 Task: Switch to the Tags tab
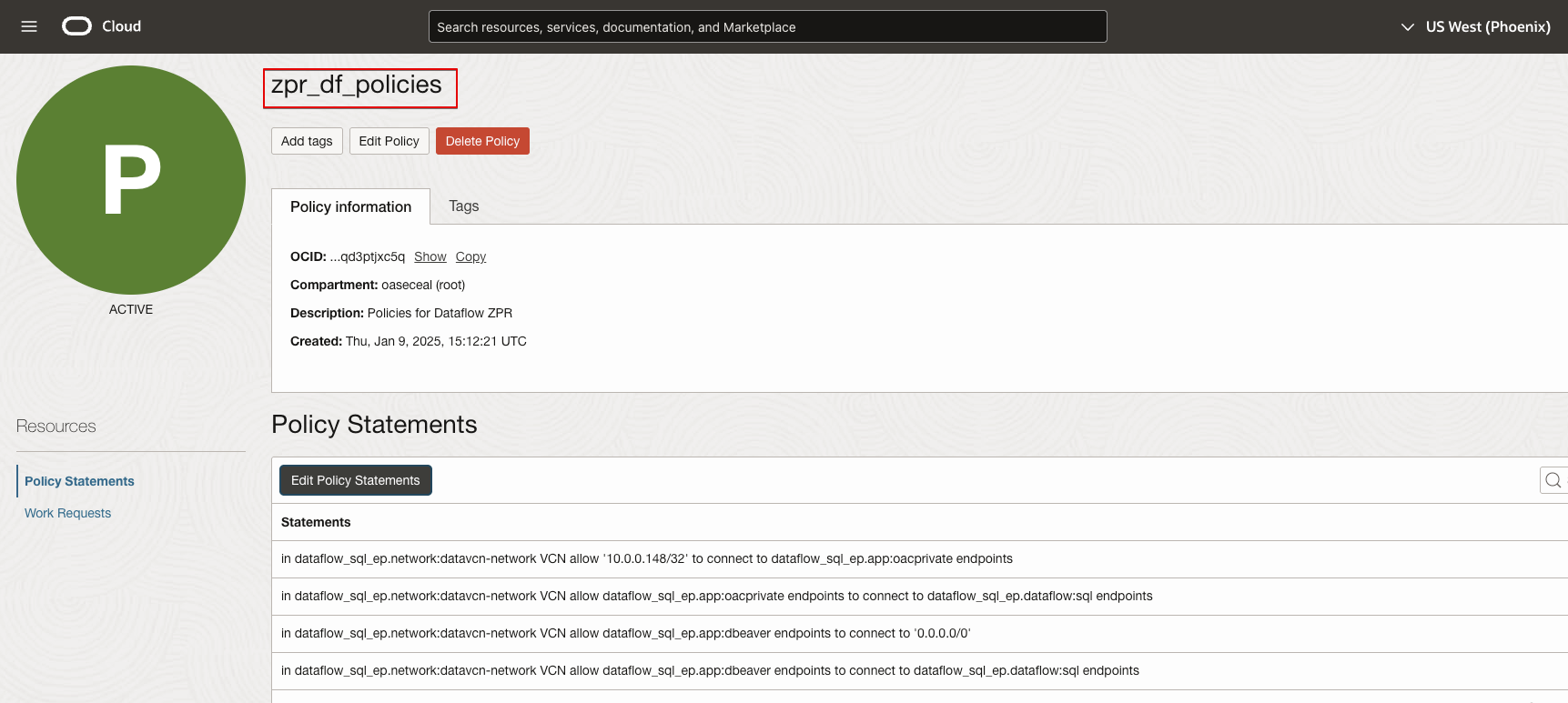(x=463, y=206)
